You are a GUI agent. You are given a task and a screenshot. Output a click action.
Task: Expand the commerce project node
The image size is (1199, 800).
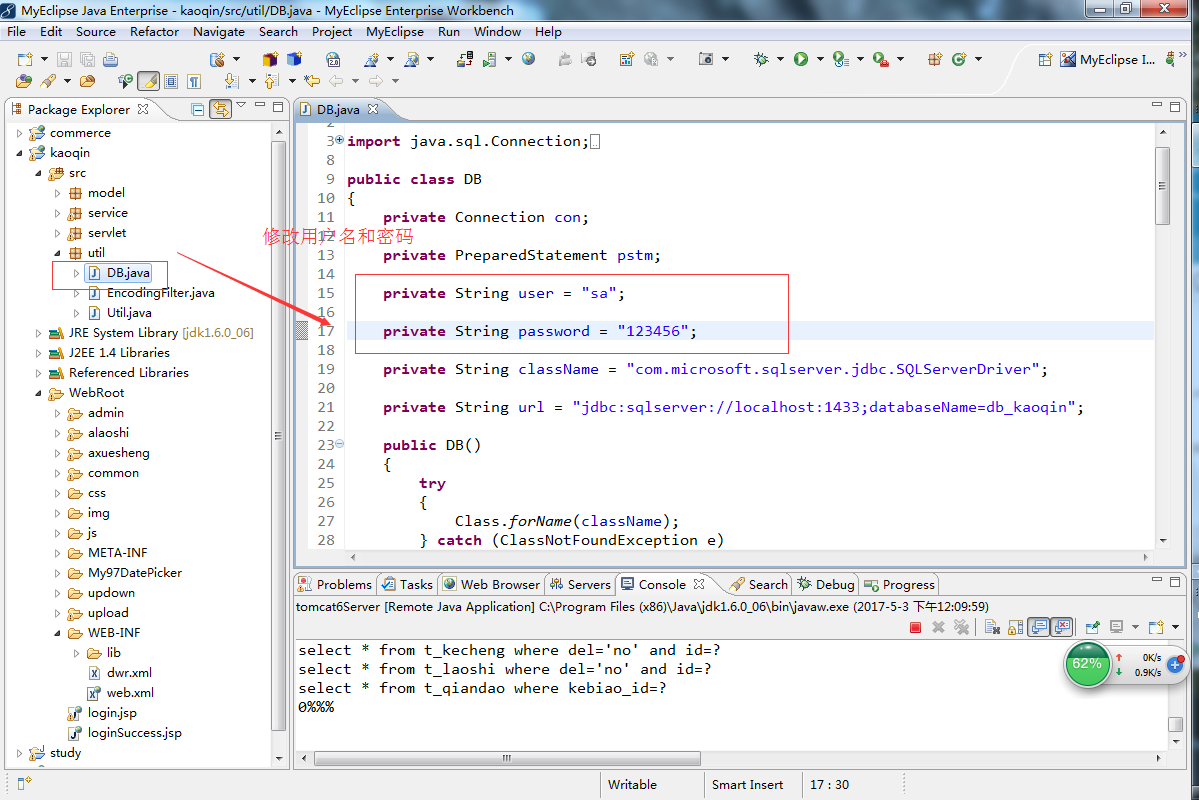[19, 133]
